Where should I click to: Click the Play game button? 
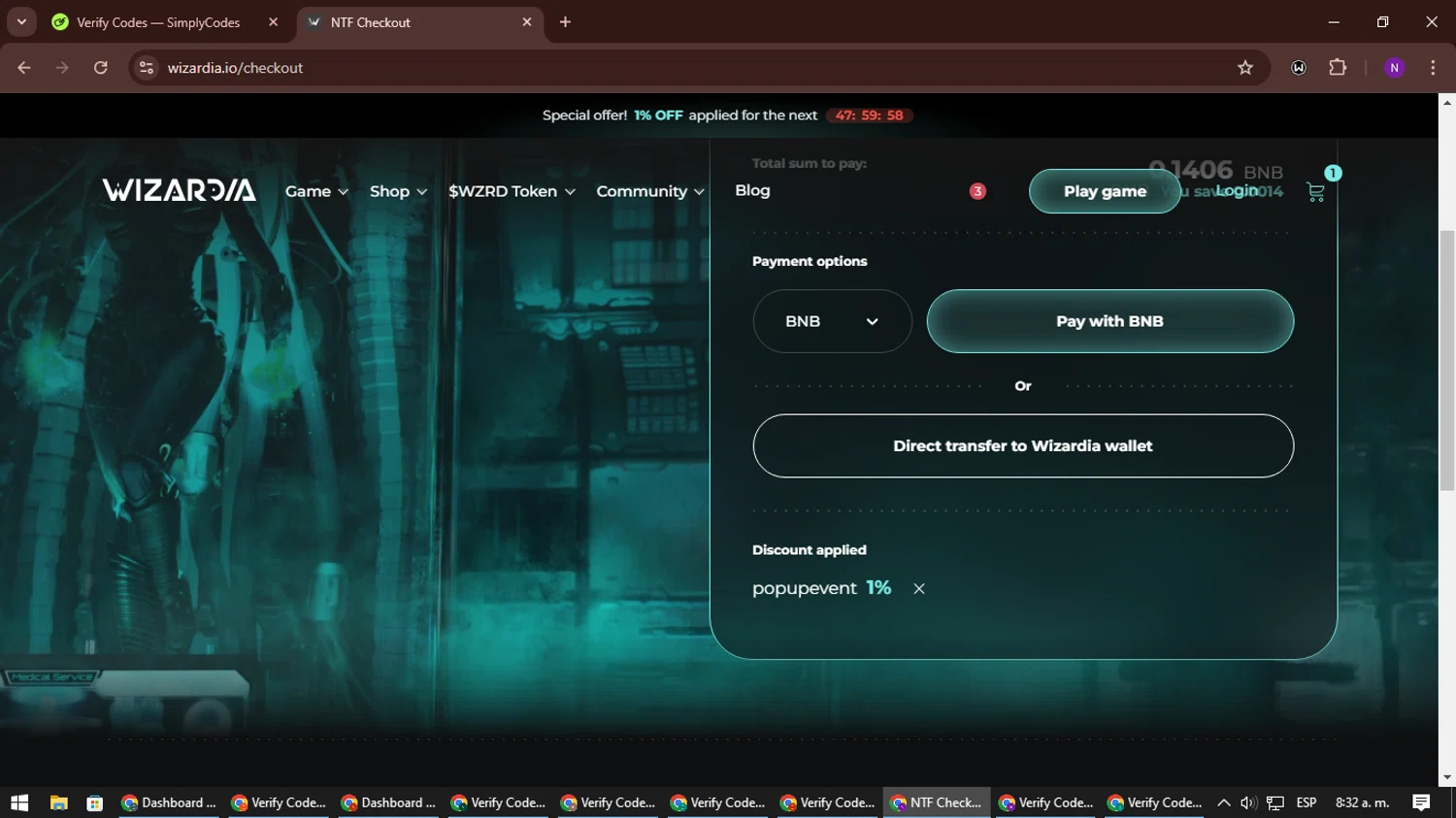click(1105, 191)
